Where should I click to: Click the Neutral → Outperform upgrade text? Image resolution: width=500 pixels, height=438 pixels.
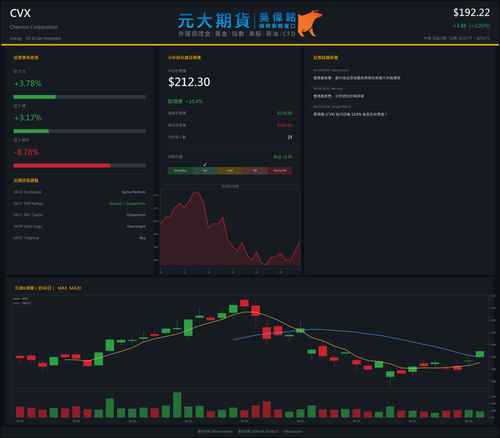(x=128, y=204)
